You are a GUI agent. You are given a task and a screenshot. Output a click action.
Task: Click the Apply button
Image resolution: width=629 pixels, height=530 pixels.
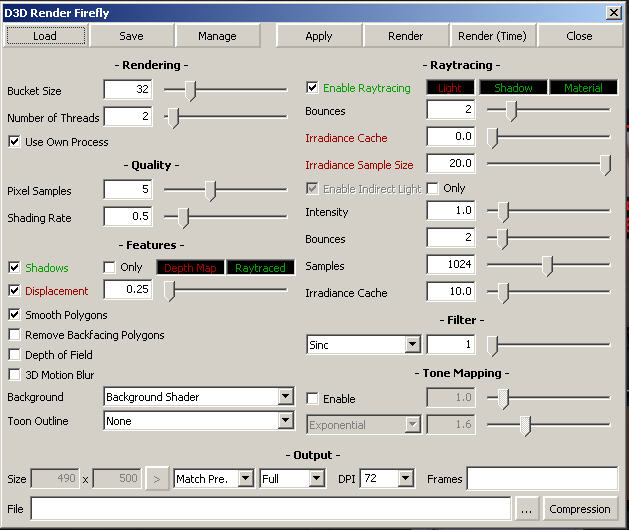point(319,36)
